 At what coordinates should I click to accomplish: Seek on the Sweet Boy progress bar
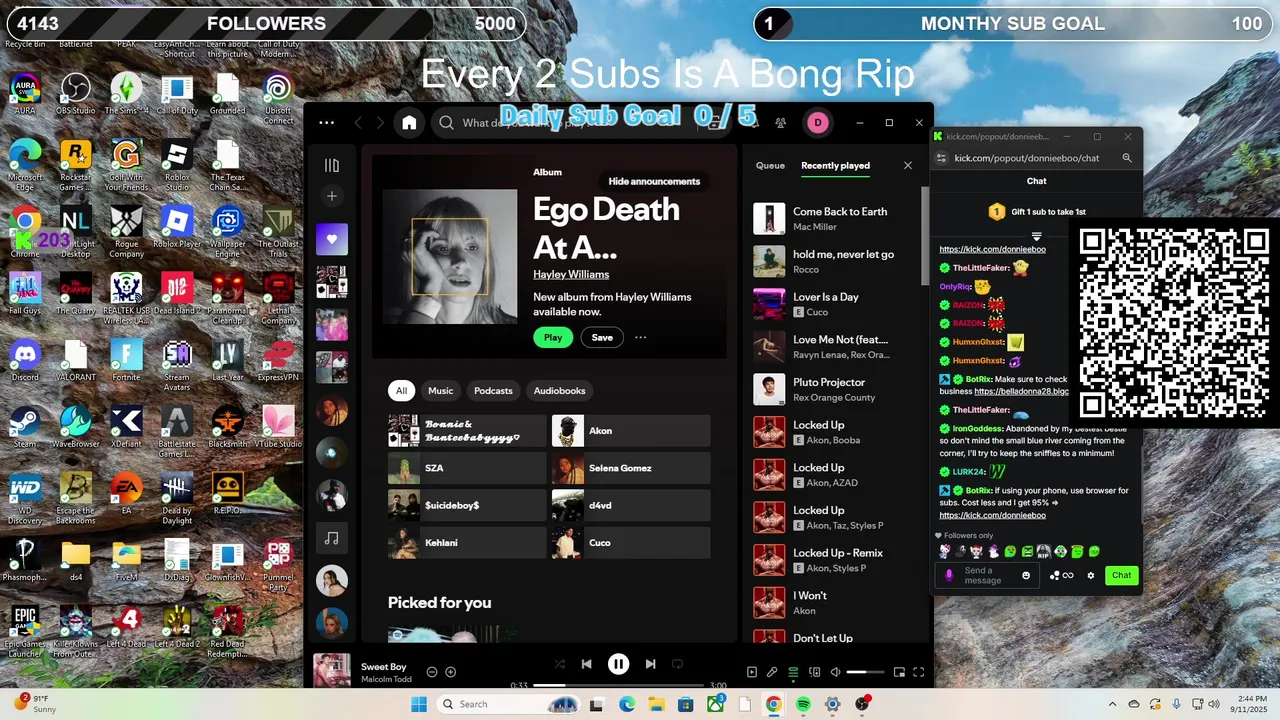618,685
